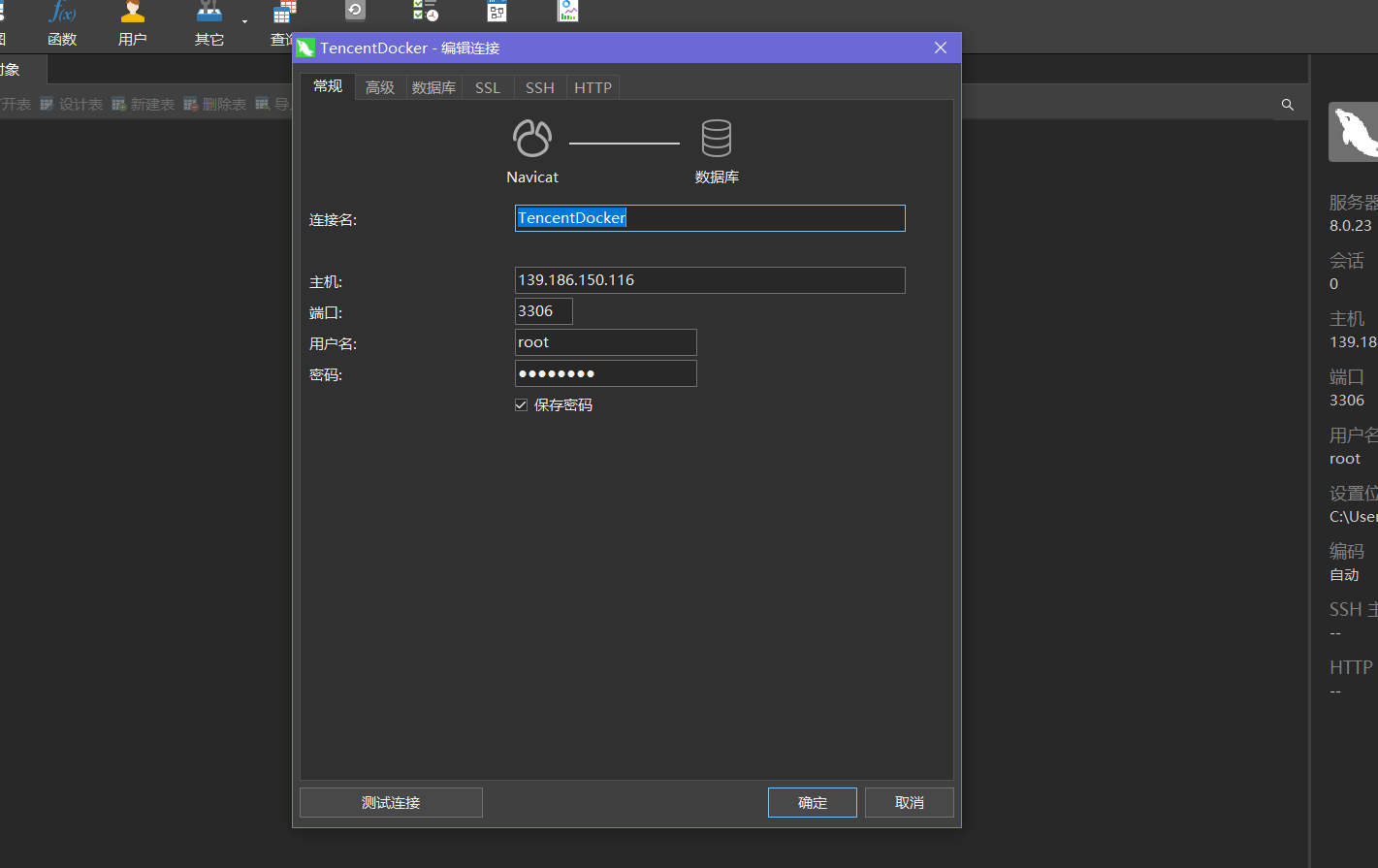Click the 取消 cancel button
Image resolution: width=1378 pixels, height=868 pixels.
[910, 803]
